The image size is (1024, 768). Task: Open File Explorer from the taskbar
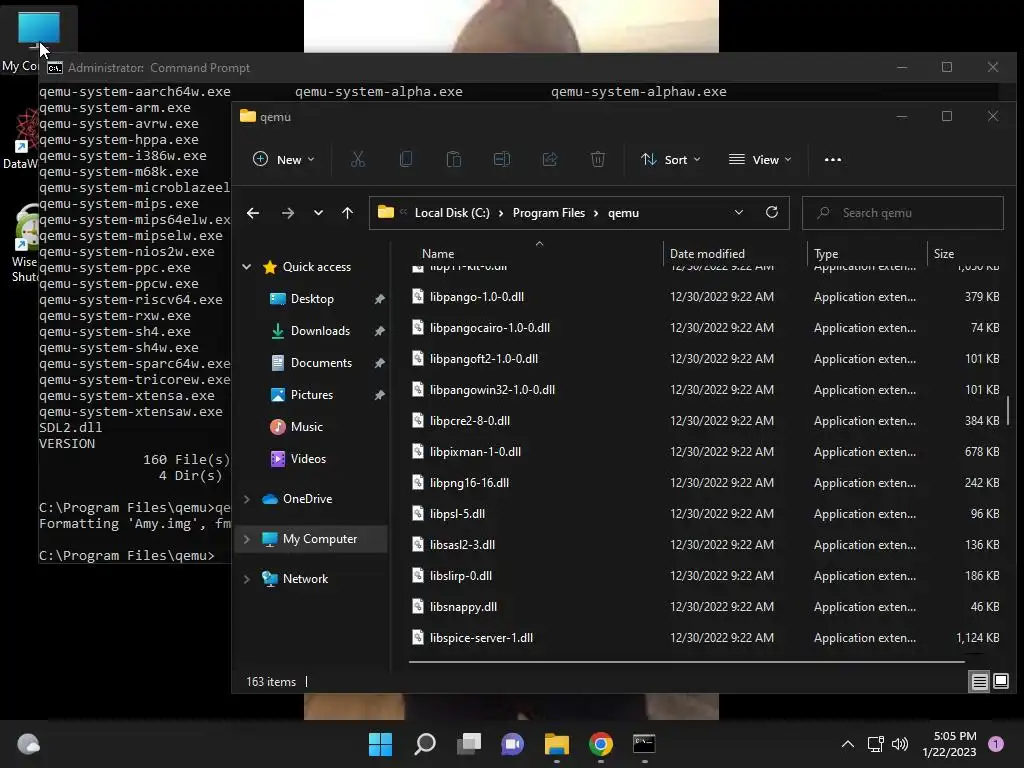(x=556, y=744)
